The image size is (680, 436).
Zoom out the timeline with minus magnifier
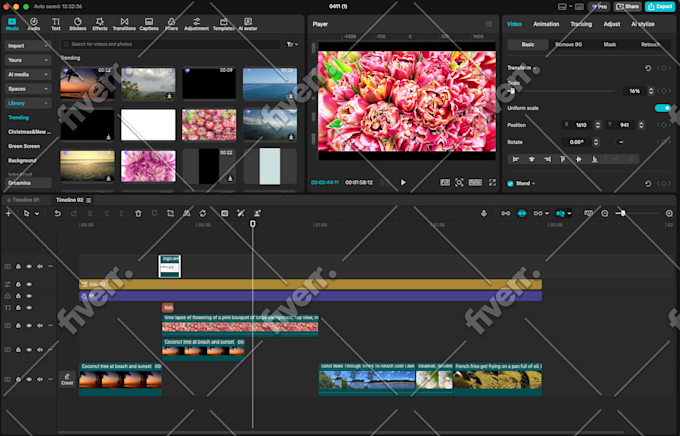[605, 213]
